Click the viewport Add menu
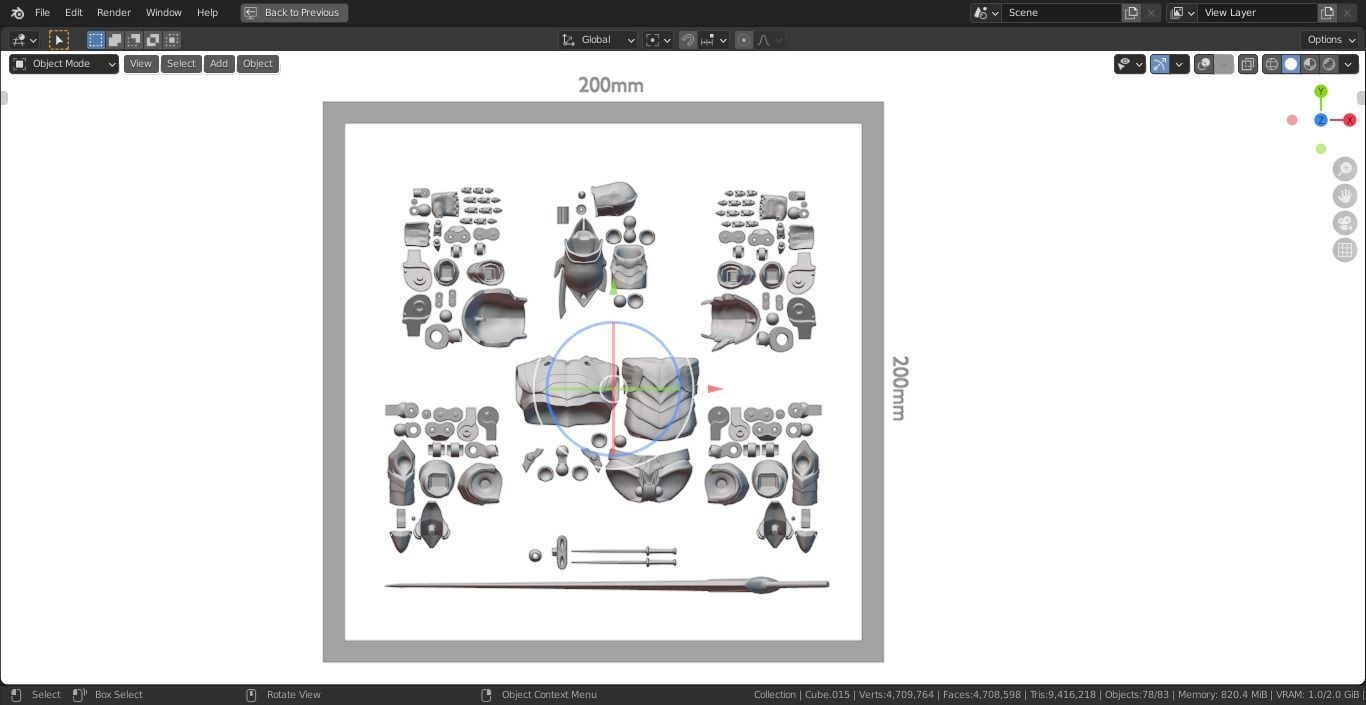This screenshot has width=1366, height=705. 218,64
